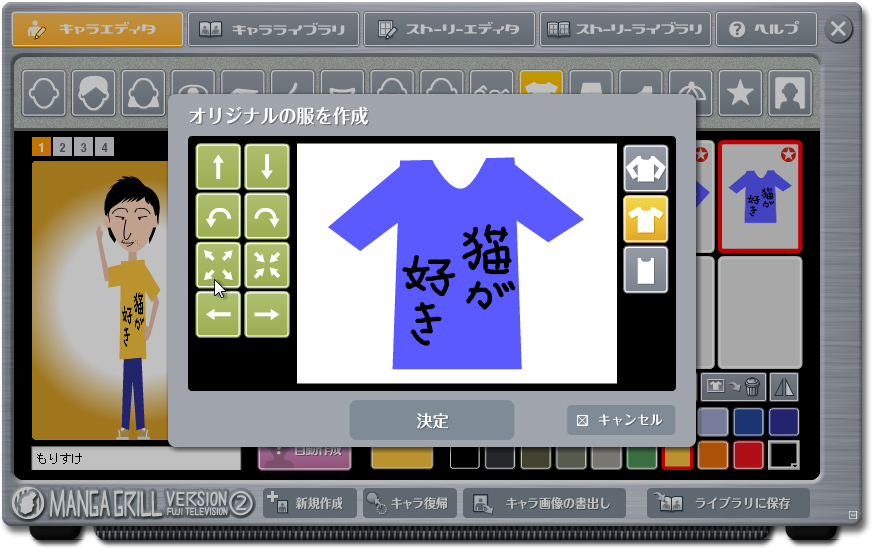Select the blue T-shirt thumbnail
The height and width of the screenshot is (548, 872).
pyautogui.click(x=760, y=196)
